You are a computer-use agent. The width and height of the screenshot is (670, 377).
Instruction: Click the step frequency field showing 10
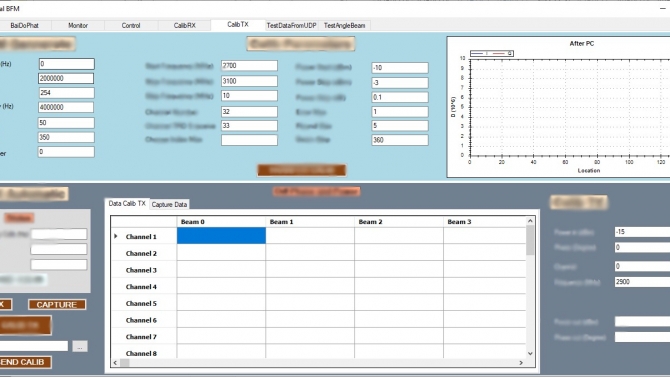point(249,96)
